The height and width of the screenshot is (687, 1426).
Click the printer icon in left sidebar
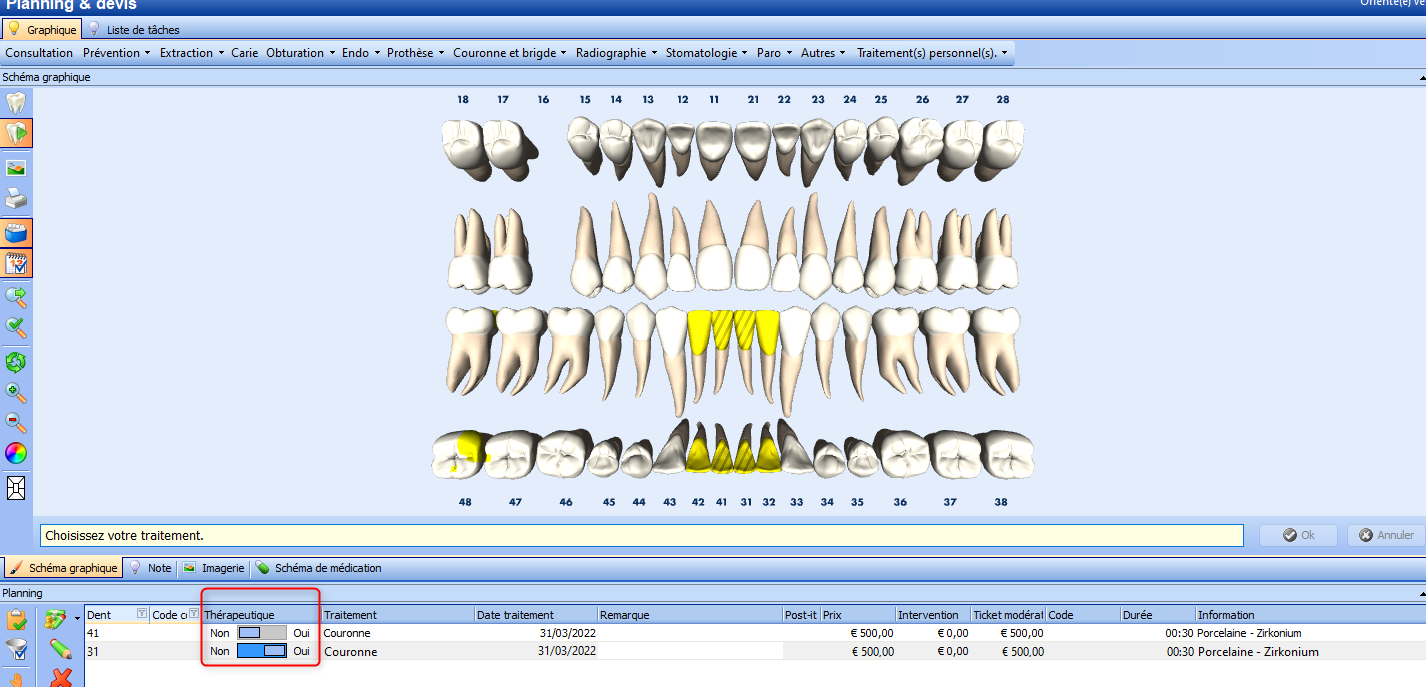(x=16, y=199)
